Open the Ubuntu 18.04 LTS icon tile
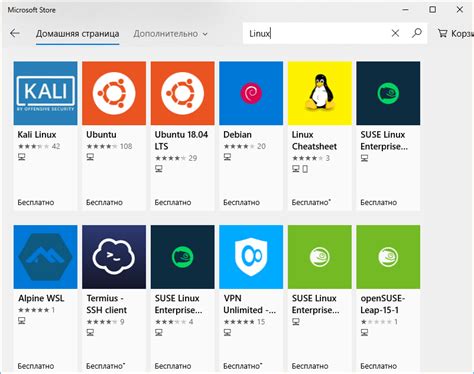Screen dimensions: 474x374 pyautogui.click(x=183, y=93)
